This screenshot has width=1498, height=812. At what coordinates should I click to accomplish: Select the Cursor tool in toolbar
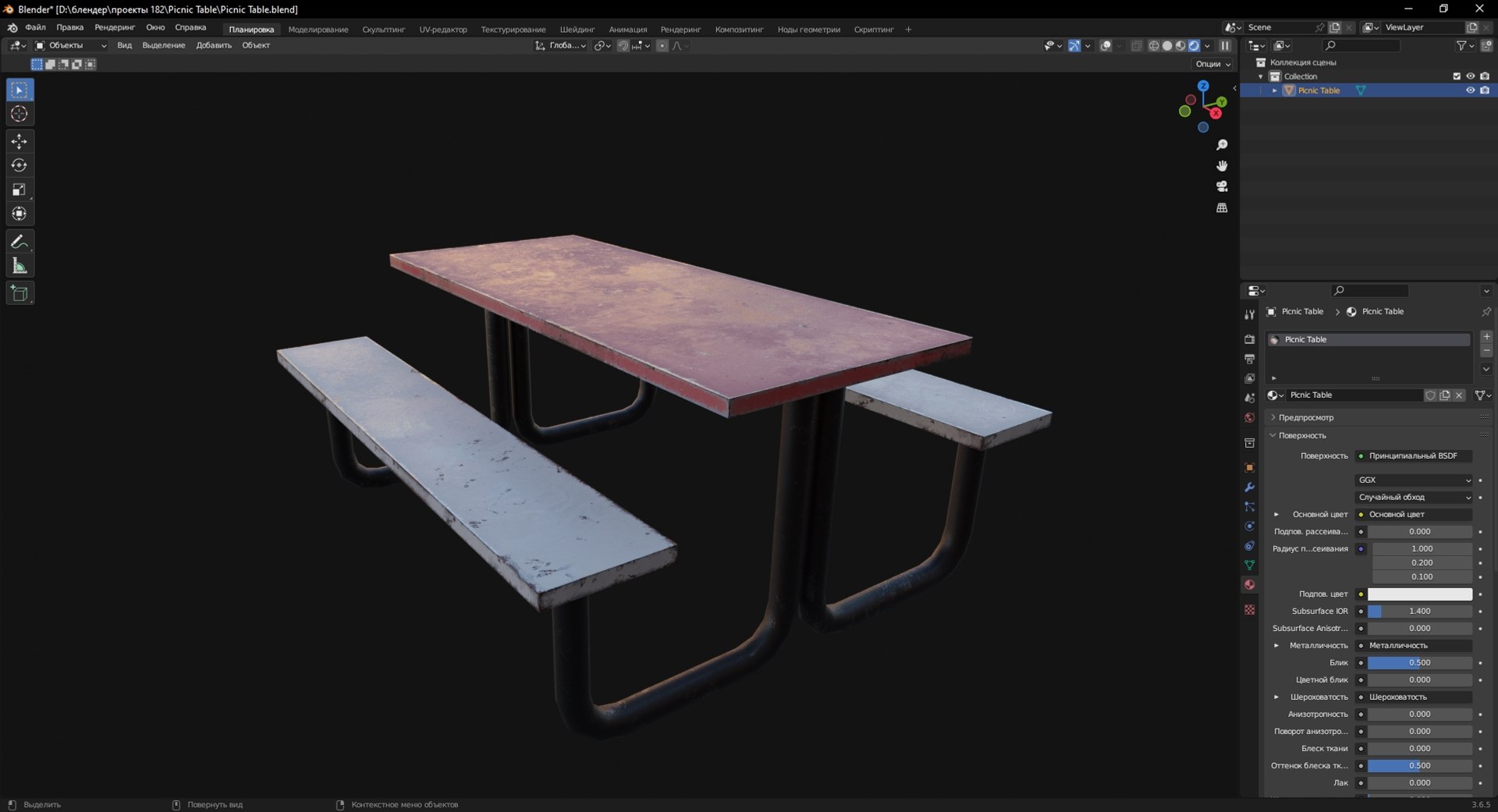click(20, 114)
